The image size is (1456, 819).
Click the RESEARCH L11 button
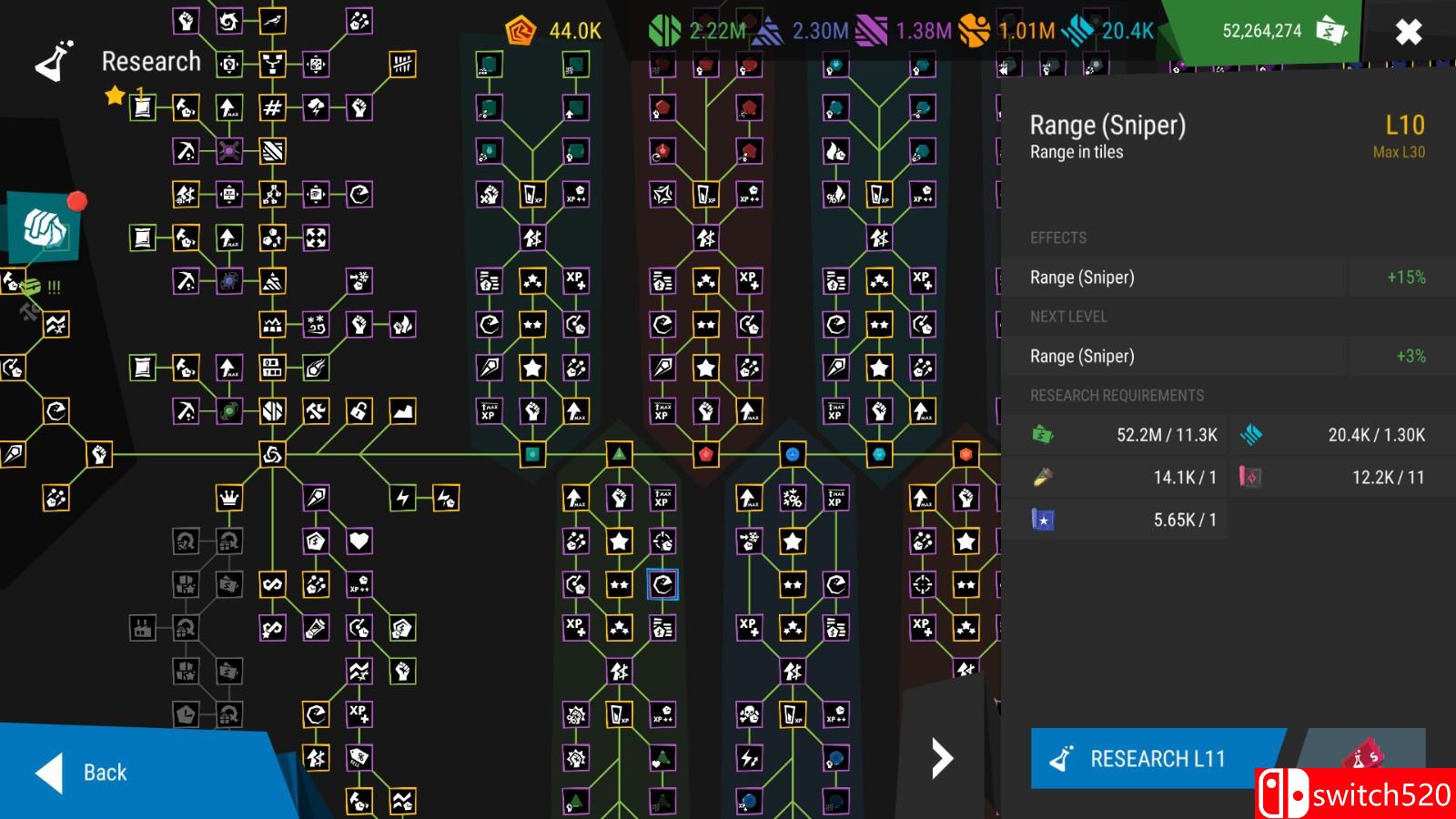1156,758
